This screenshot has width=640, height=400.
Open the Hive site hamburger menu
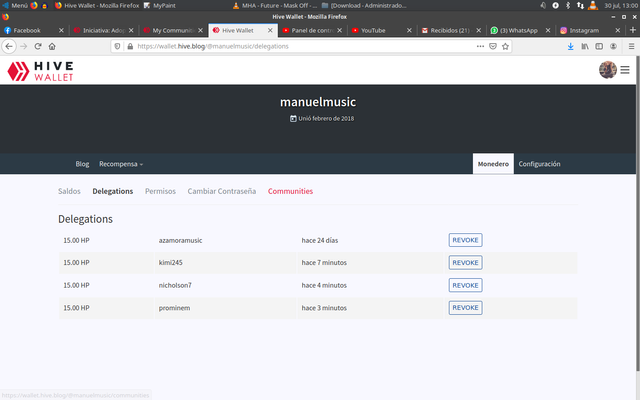pyautogui.click(x=625, y=70)
